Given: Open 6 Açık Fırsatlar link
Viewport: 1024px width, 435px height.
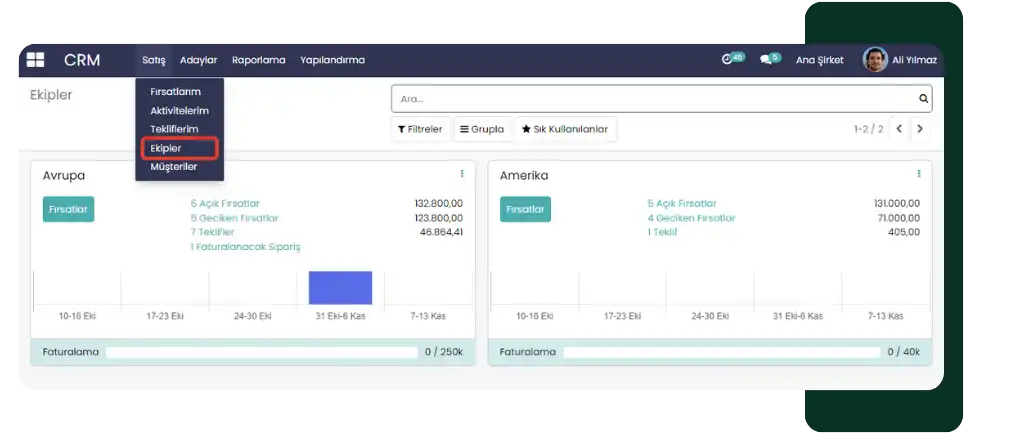Looking at the screenshot, I should [x=225, y=204].
